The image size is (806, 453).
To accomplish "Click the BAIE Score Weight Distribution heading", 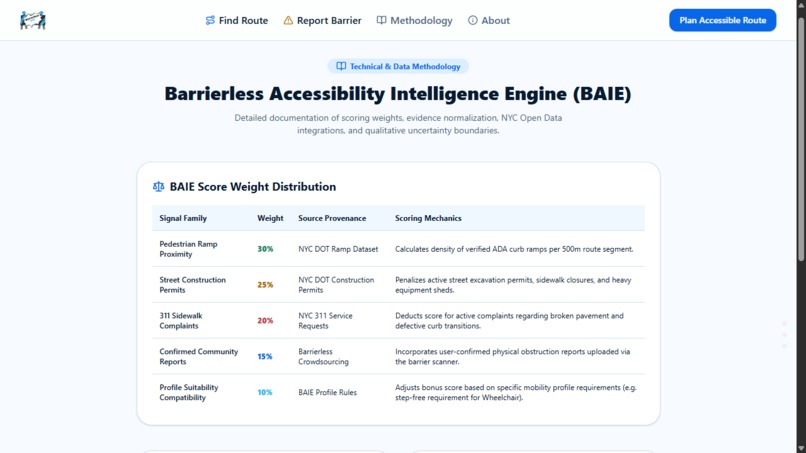I will (x=252, y=187).
